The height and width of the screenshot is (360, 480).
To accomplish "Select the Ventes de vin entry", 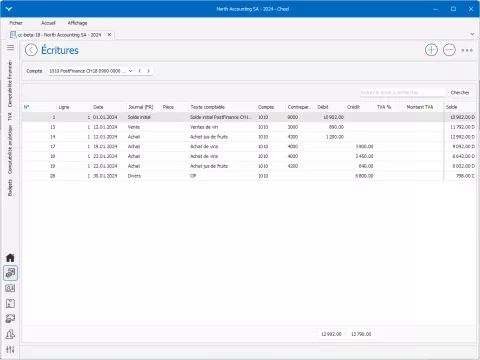I will click(x=249, y=127).
